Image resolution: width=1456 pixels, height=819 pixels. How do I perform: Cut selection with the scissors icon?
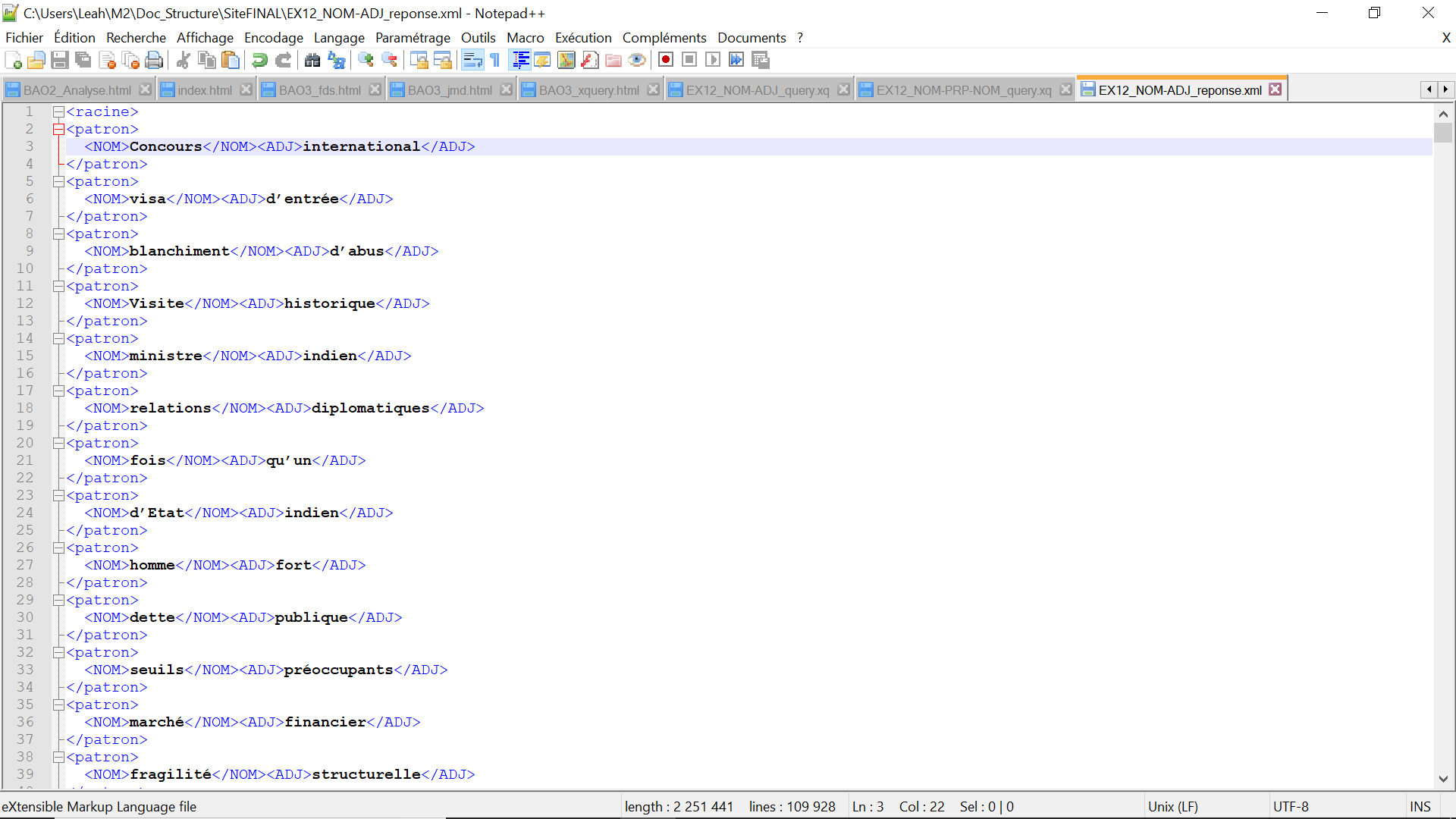[x=183, y=61]
